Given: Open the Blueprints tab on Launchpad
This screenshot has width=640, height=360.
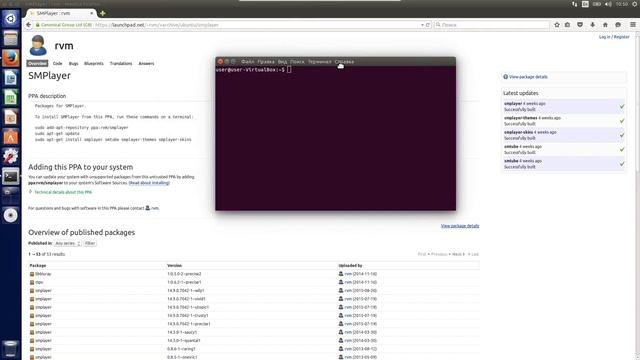Looking at the screenshot, I should [x=93, y=63].
